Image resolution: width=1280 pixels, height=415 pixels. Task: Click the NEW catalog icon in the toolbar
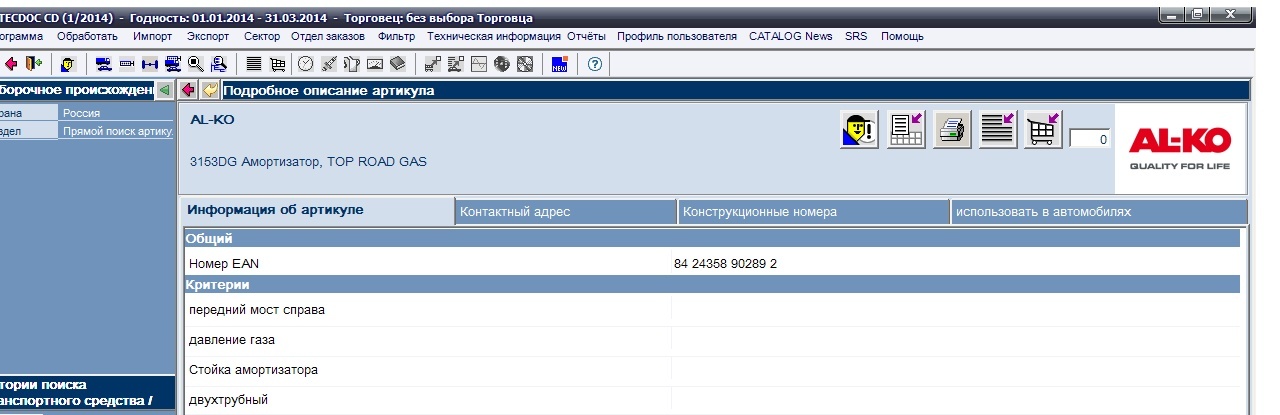tap(559, 64)
